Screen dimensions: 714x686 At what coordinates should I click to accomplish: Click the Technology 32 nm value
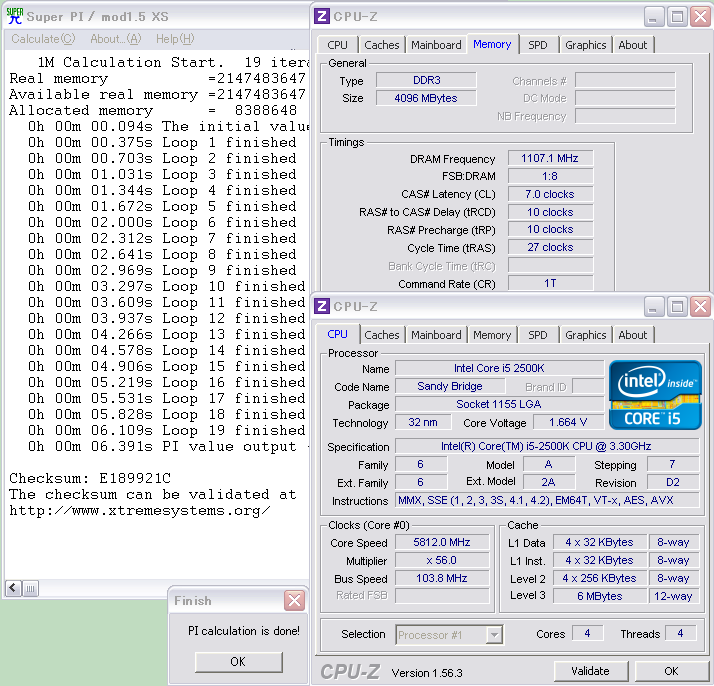pyautogui.click(x=423, y=422)
